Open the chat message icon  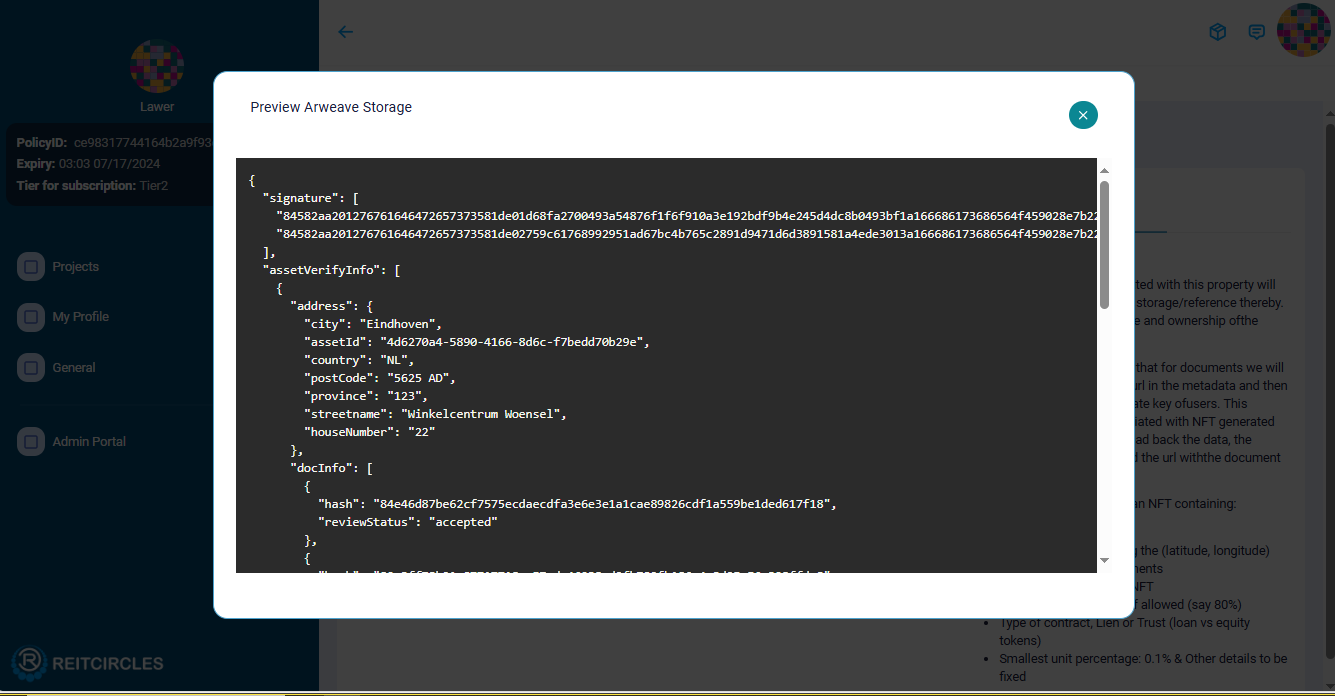(x=1257, y=32)
